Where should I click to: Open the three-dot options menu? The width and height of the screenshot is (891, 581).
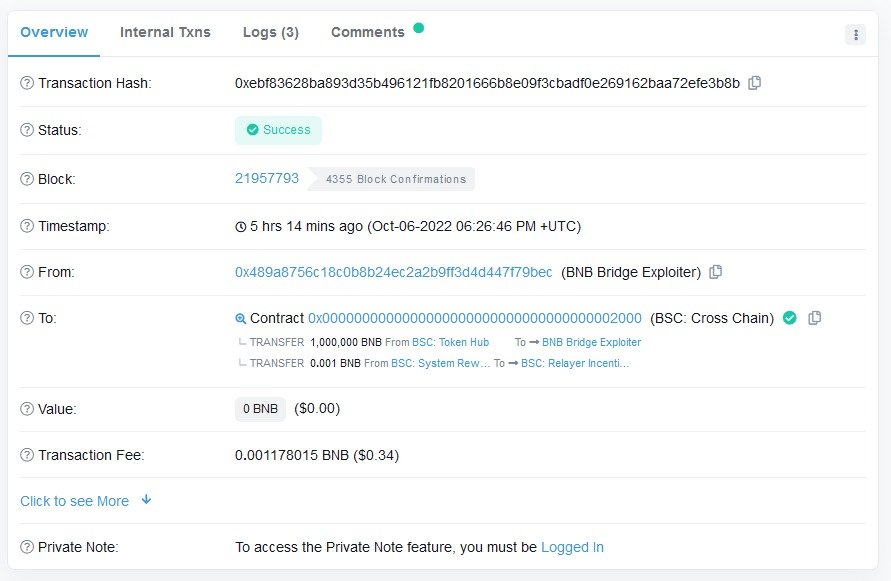855,34
